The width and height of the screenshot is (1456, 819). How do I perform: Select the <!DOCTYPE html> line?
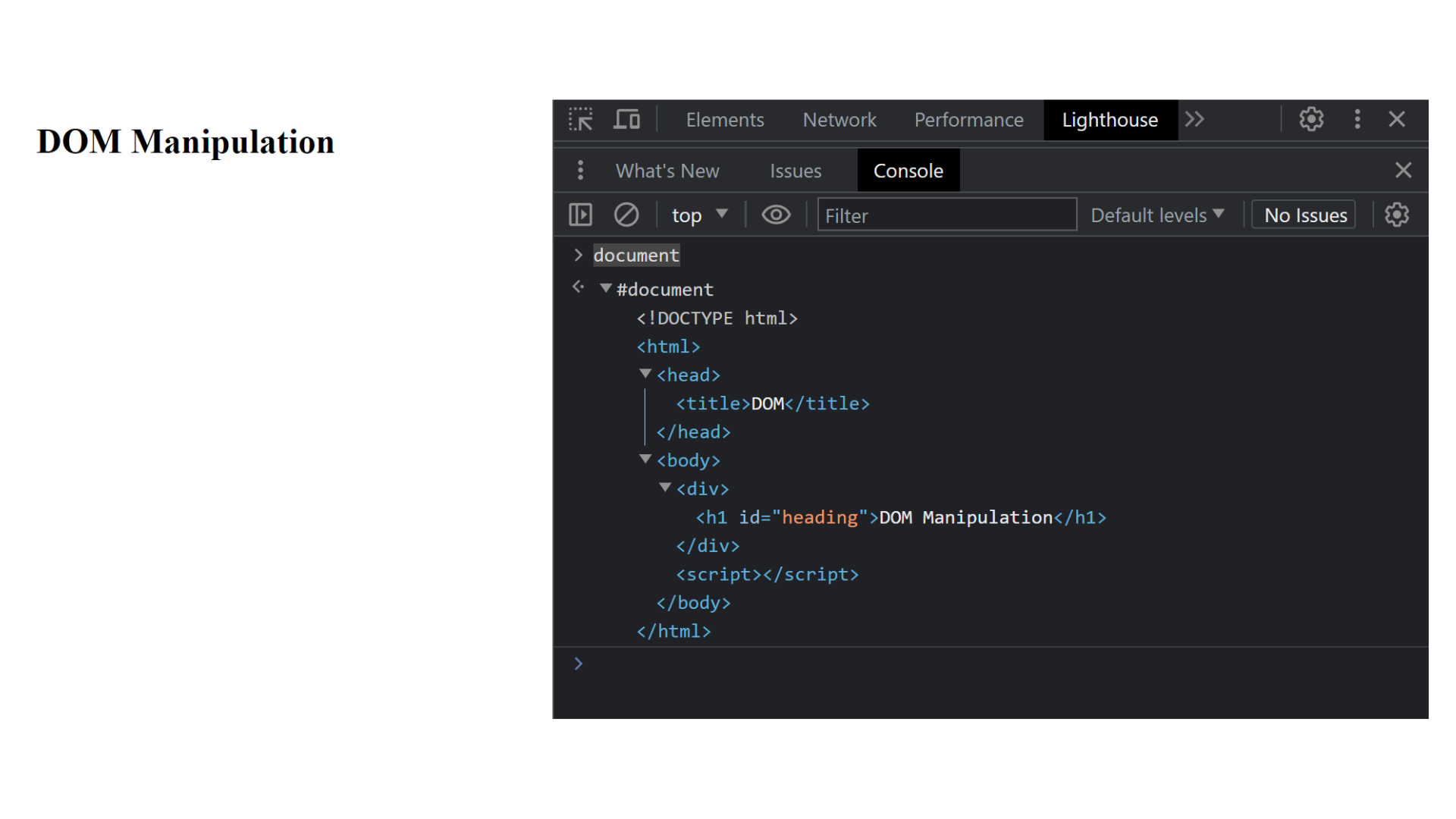pyautogui.click(x=717, y=318)
